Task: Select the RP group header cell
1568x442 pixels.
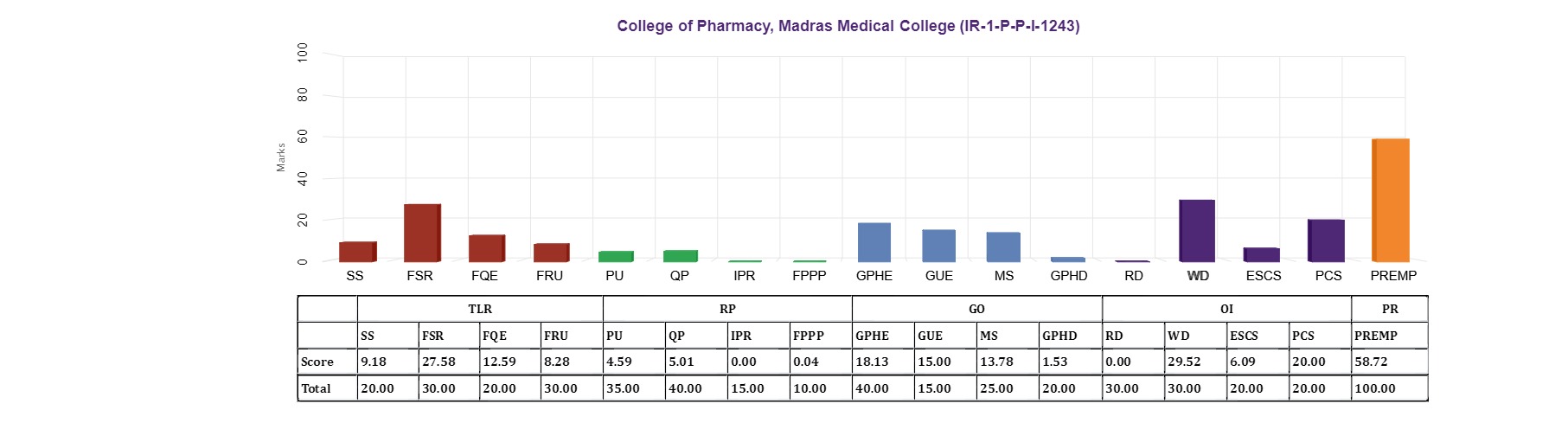Action: click(x=727, y=309)
